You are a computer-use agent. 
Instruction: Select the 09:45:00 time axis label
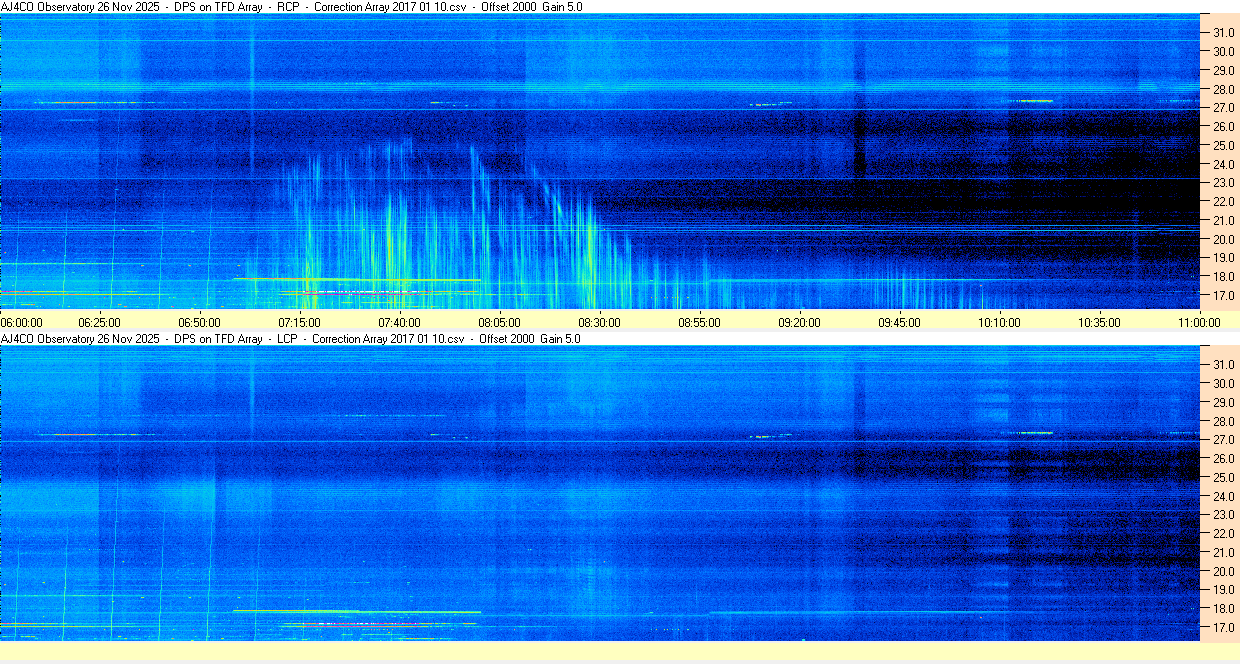(899, 322)
